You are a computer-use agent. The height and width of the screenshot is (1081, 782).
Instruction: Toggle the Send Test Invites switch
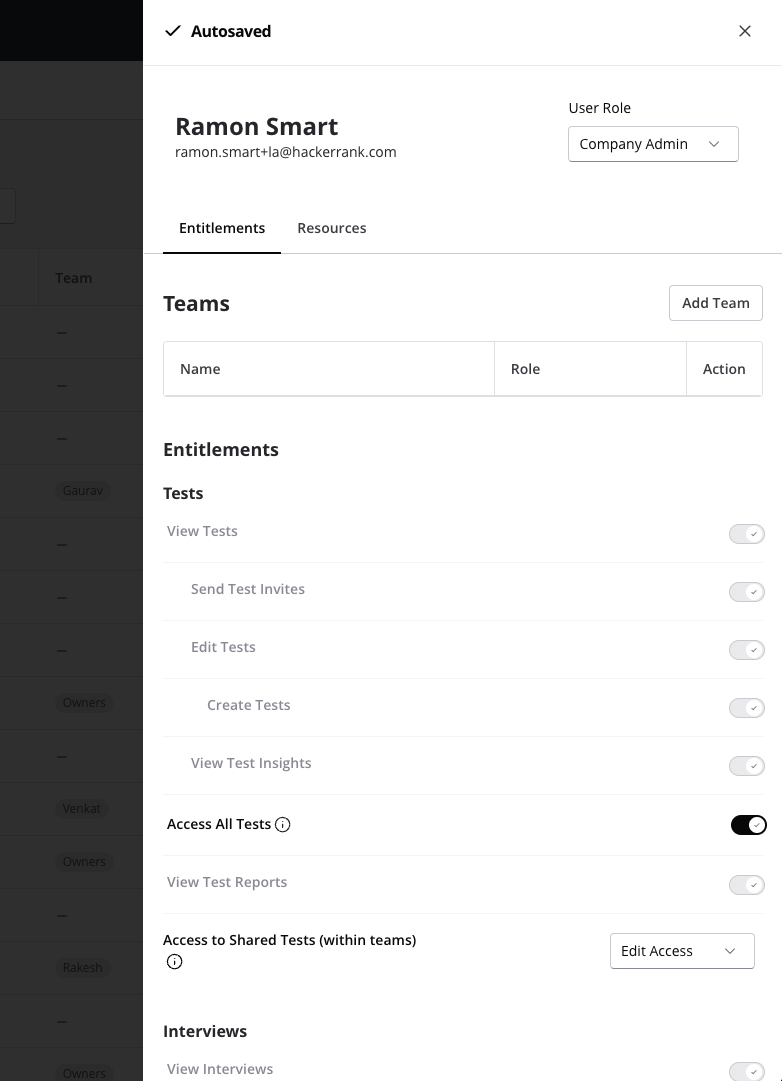pos(747,592)
